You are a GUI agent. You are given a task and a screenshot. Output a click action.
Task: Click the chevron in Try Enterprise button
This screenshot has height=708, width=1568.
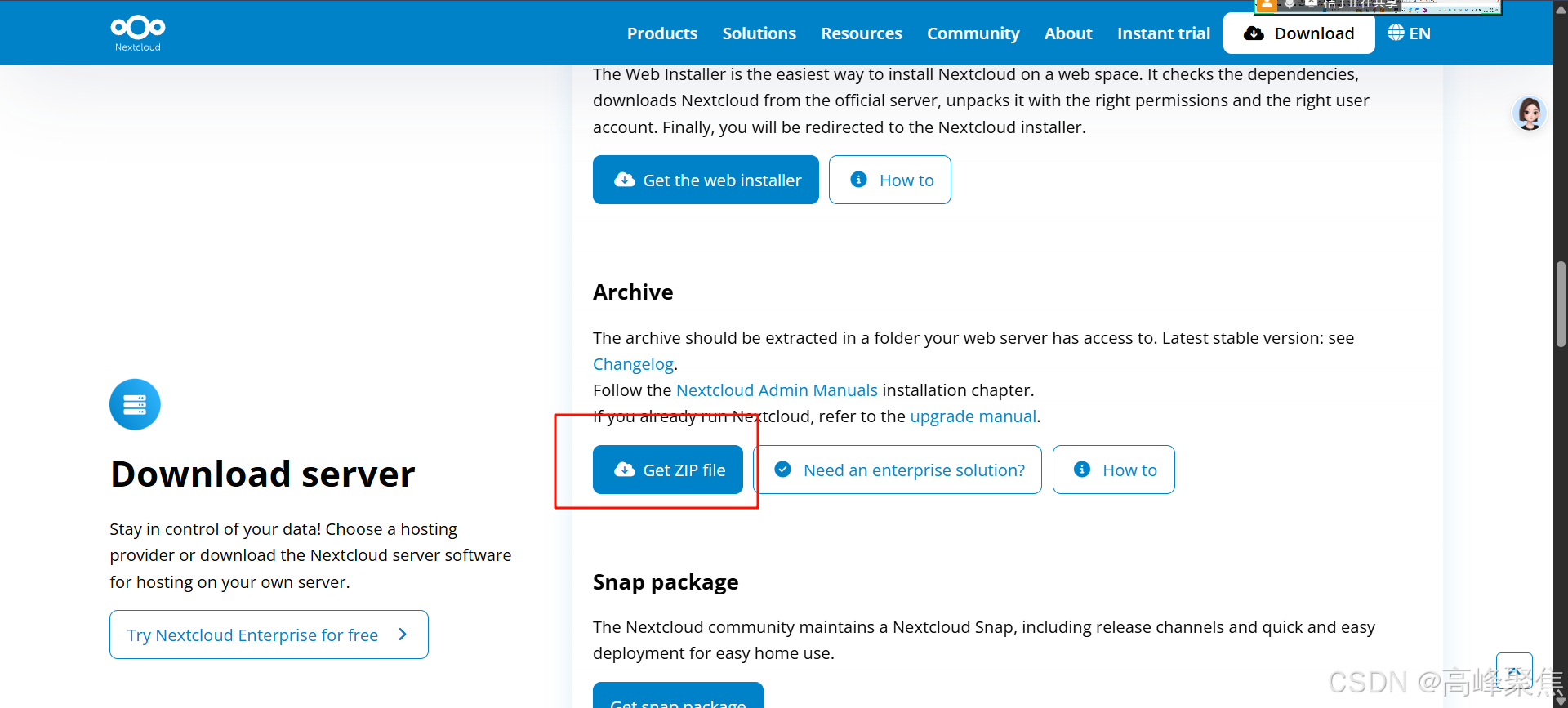point(403,635)
